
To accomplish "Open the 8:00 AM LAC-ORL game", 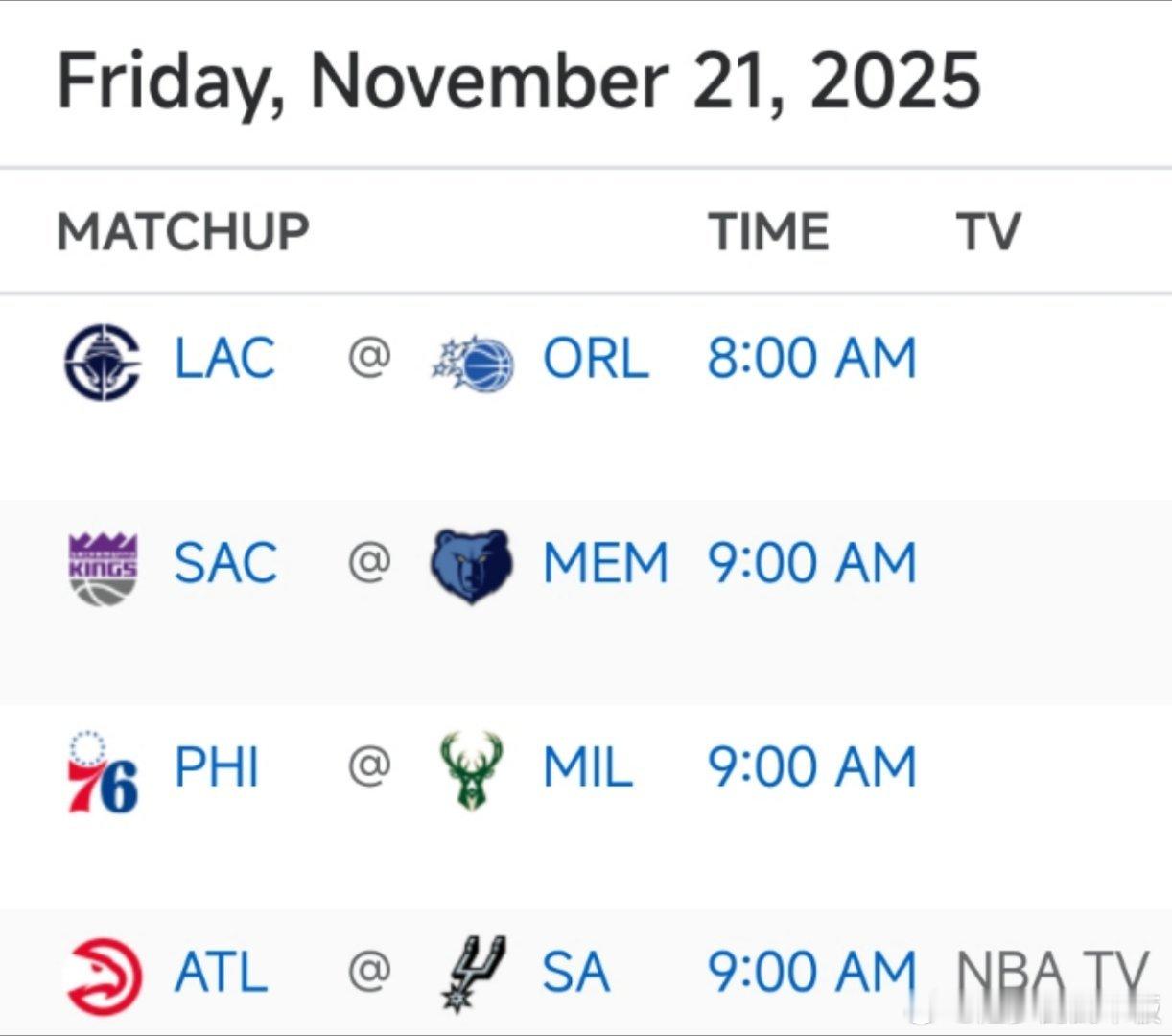I will 812,359.
